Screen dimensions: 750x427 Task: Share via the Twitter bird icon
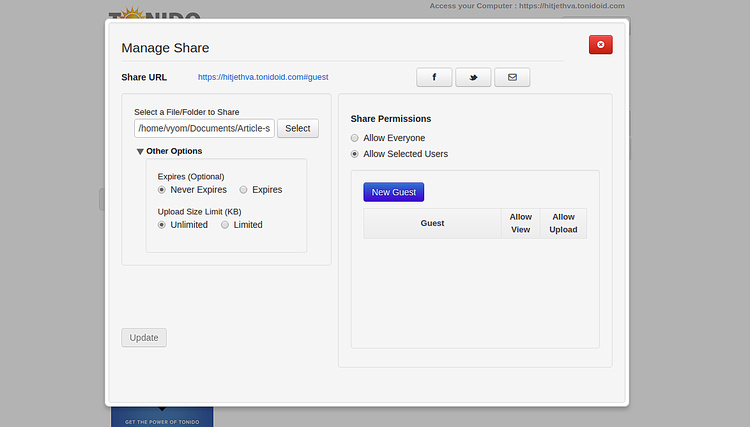(473, 77)
